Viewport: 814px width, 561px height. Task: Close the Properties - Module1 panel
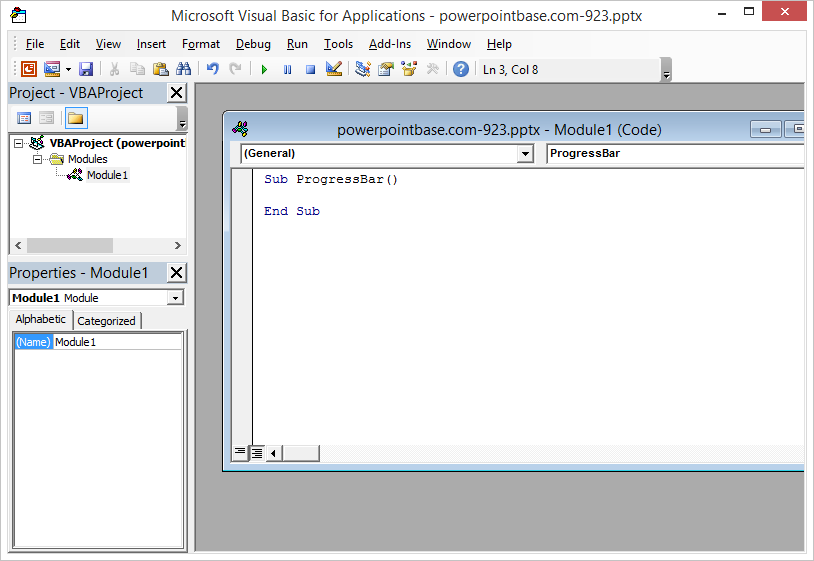tap(177, 272)
